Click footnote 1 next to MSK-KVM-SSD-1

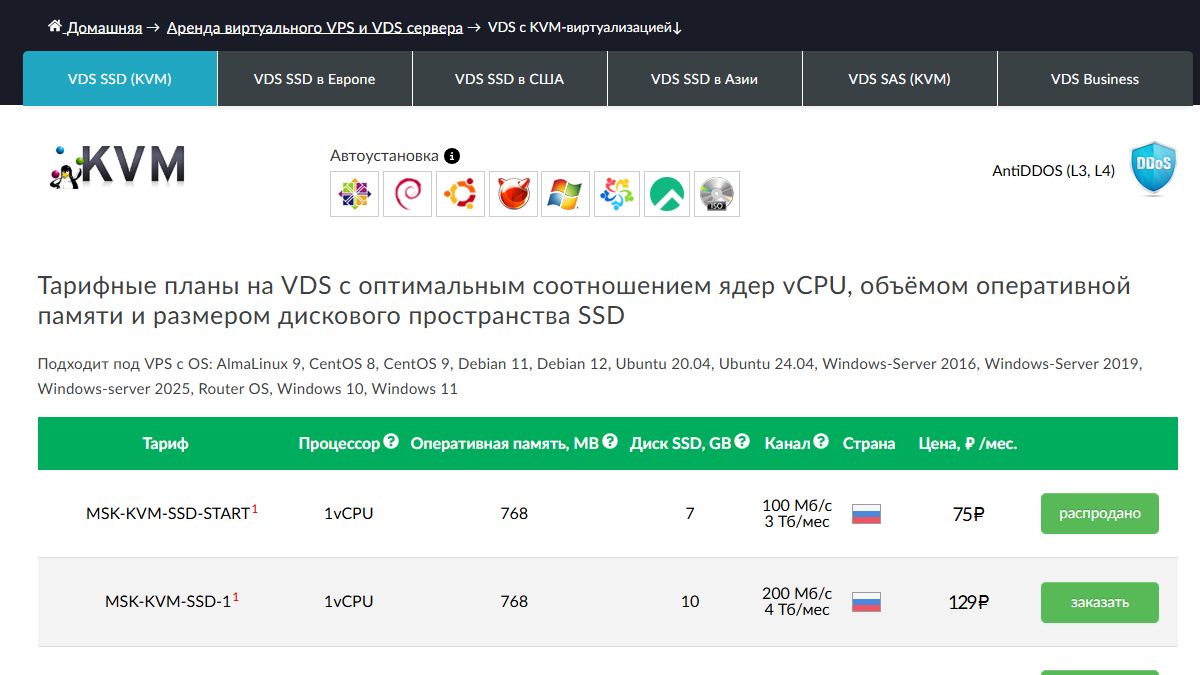pos(236,597)
